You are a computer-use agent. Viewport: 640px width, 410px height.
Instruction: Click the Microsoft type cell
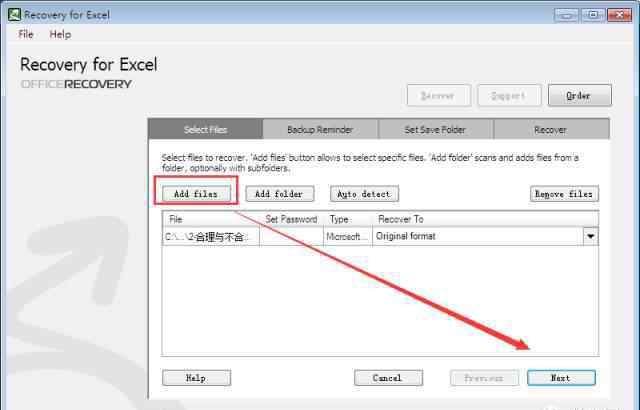pyautogui.click(x=348, y=237)
